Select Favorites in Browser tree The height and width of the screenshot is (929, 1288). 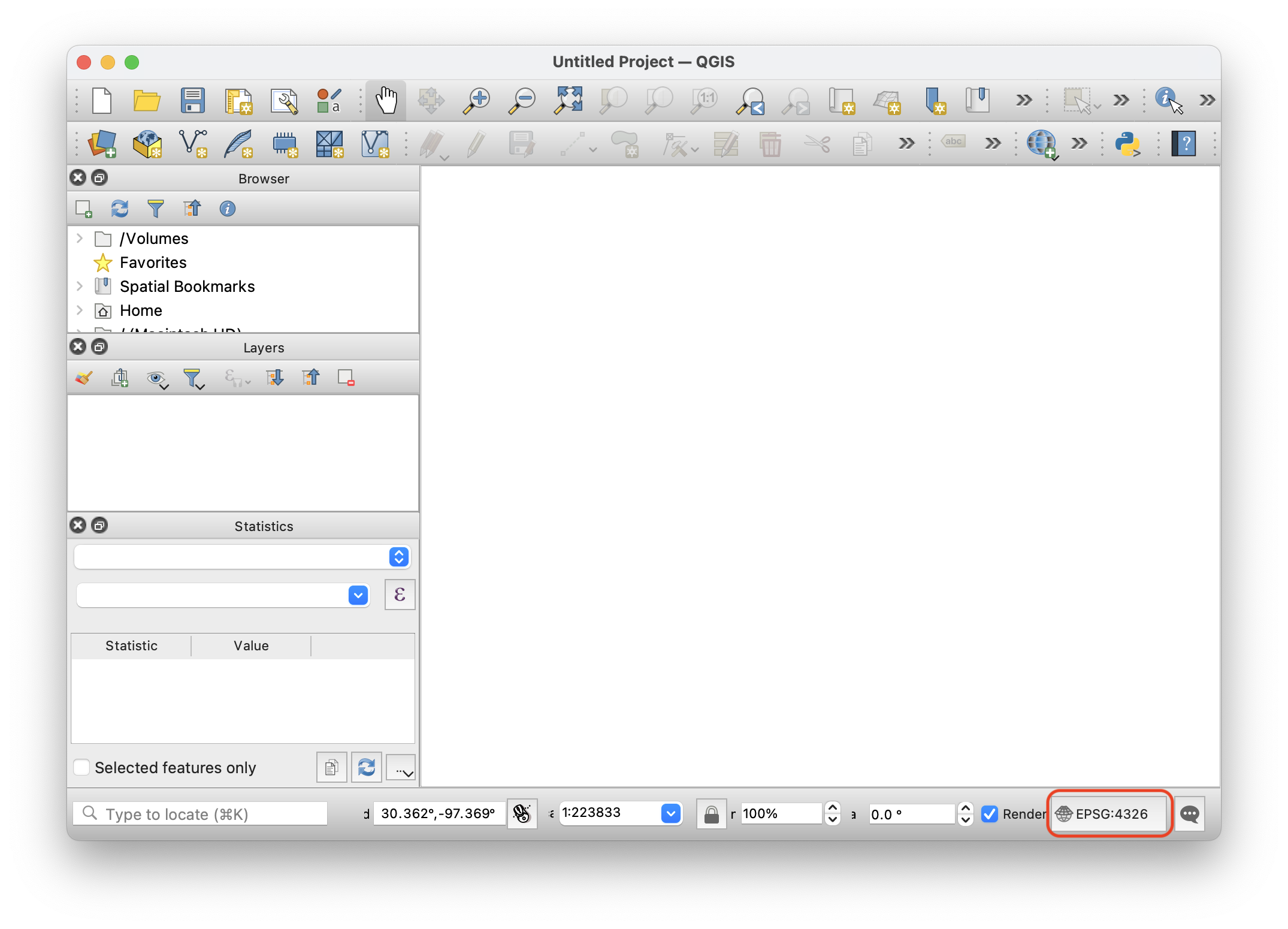point(153,263)
